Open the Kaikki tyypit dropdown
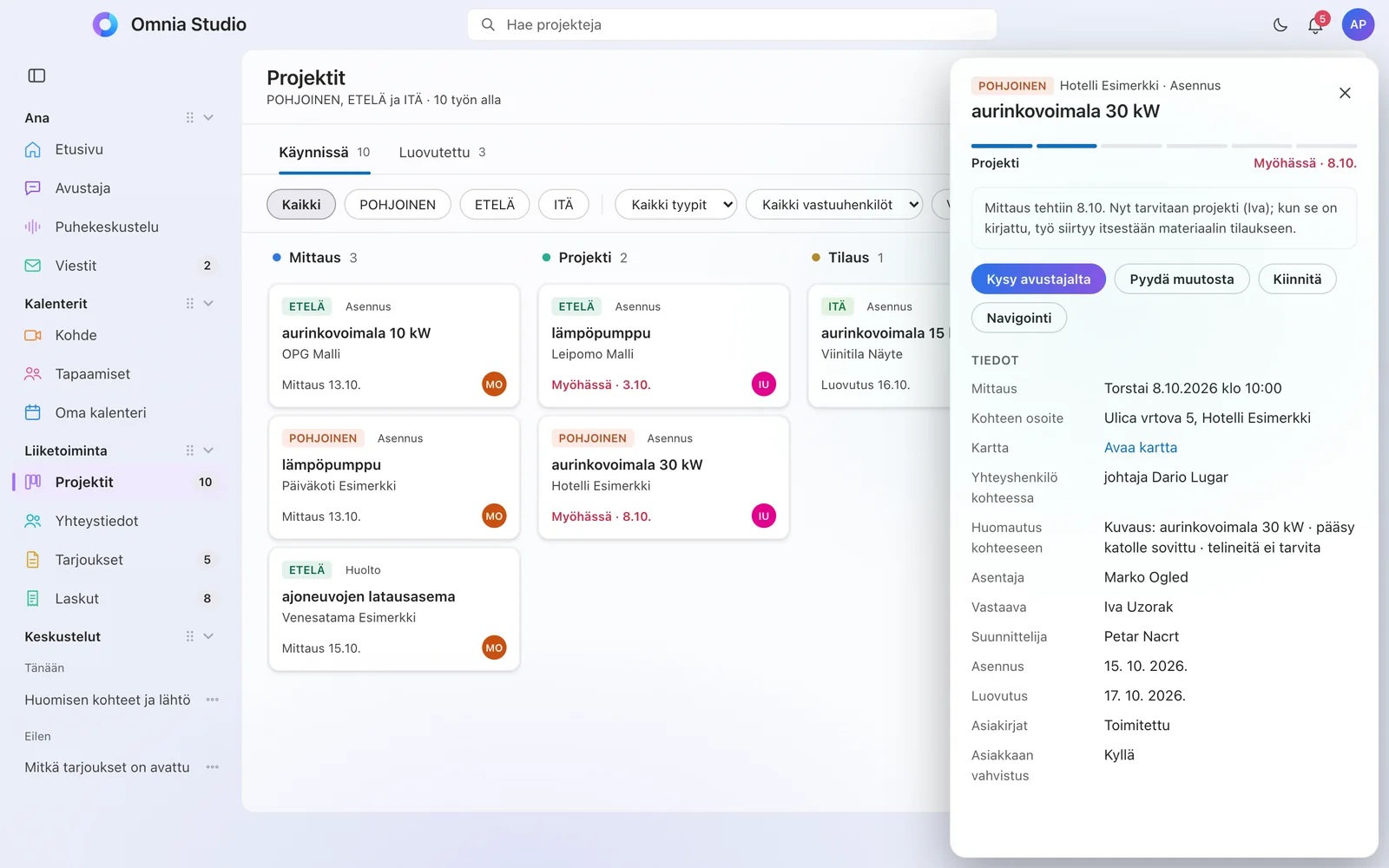 (675, 205)
